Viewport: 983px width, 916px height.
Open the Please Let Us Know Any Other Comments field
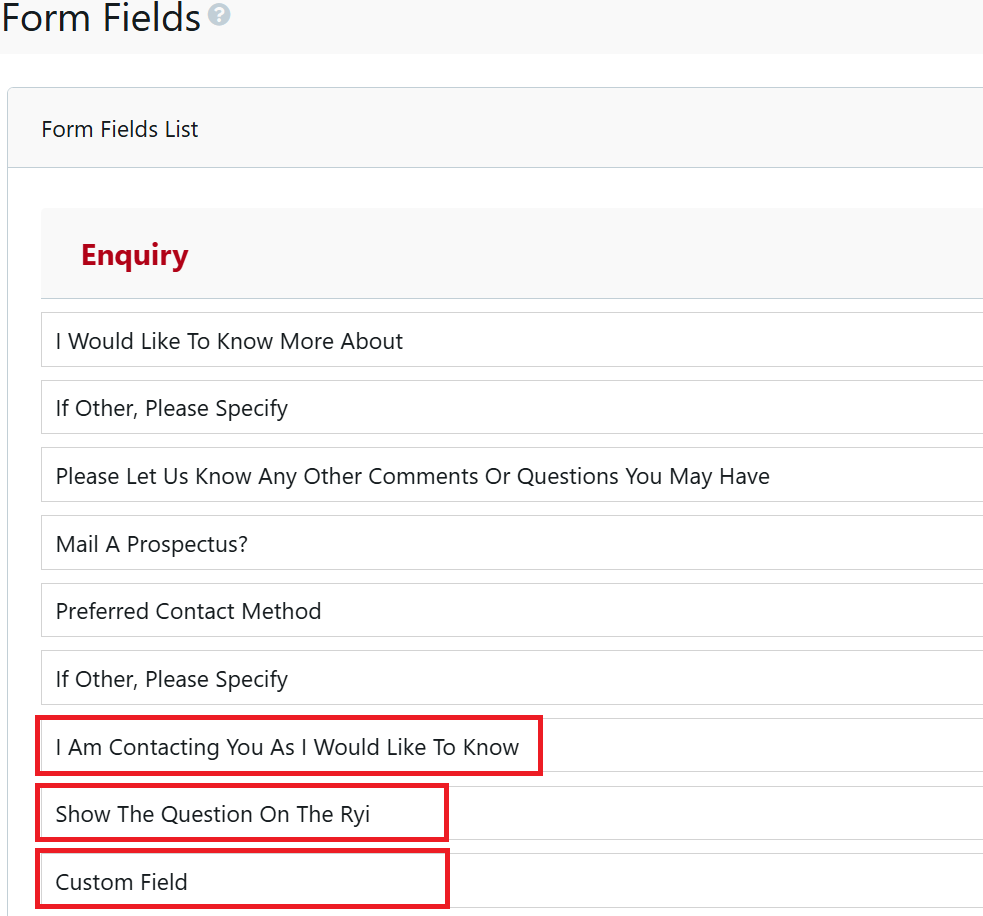tap(412, 476)
